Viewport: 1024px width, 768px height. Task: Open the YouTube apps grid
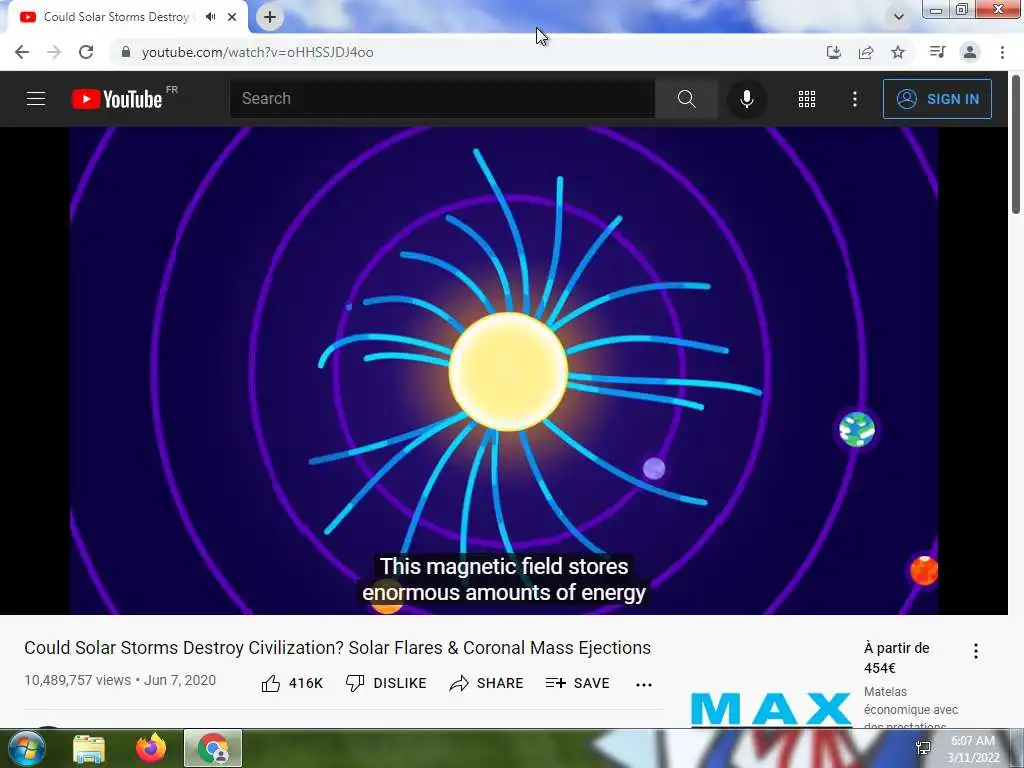tap(807, 99)
